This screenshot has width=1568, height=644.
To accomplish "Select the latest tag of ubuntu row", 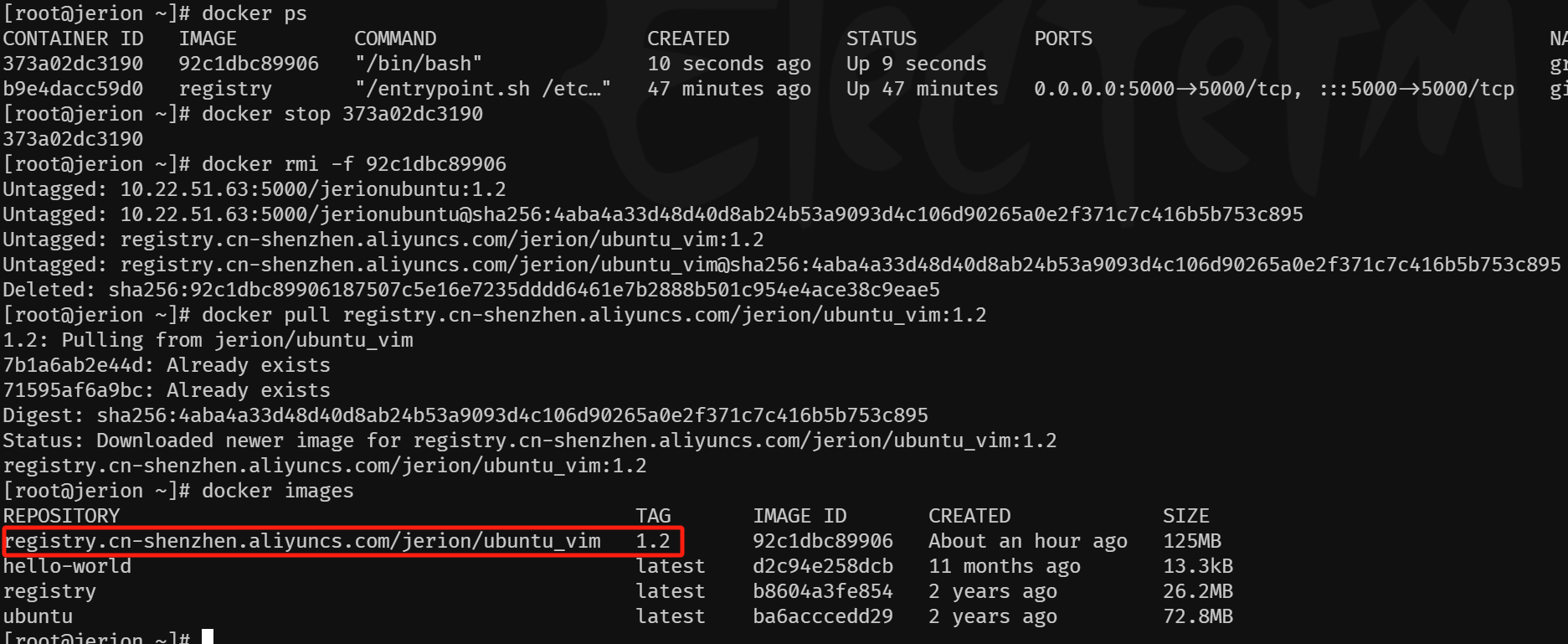I will click(671, 616).
